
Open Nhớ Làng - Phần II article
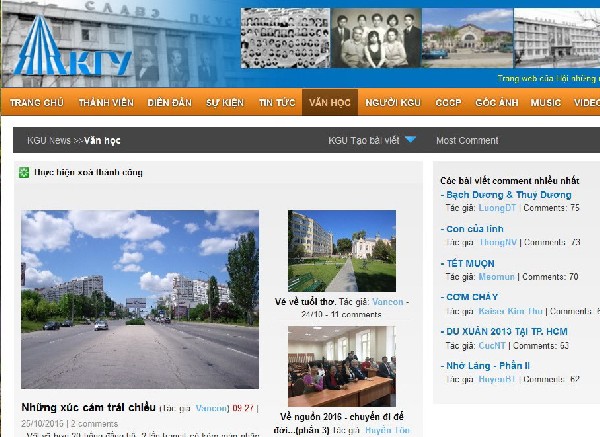pos(488,366)
